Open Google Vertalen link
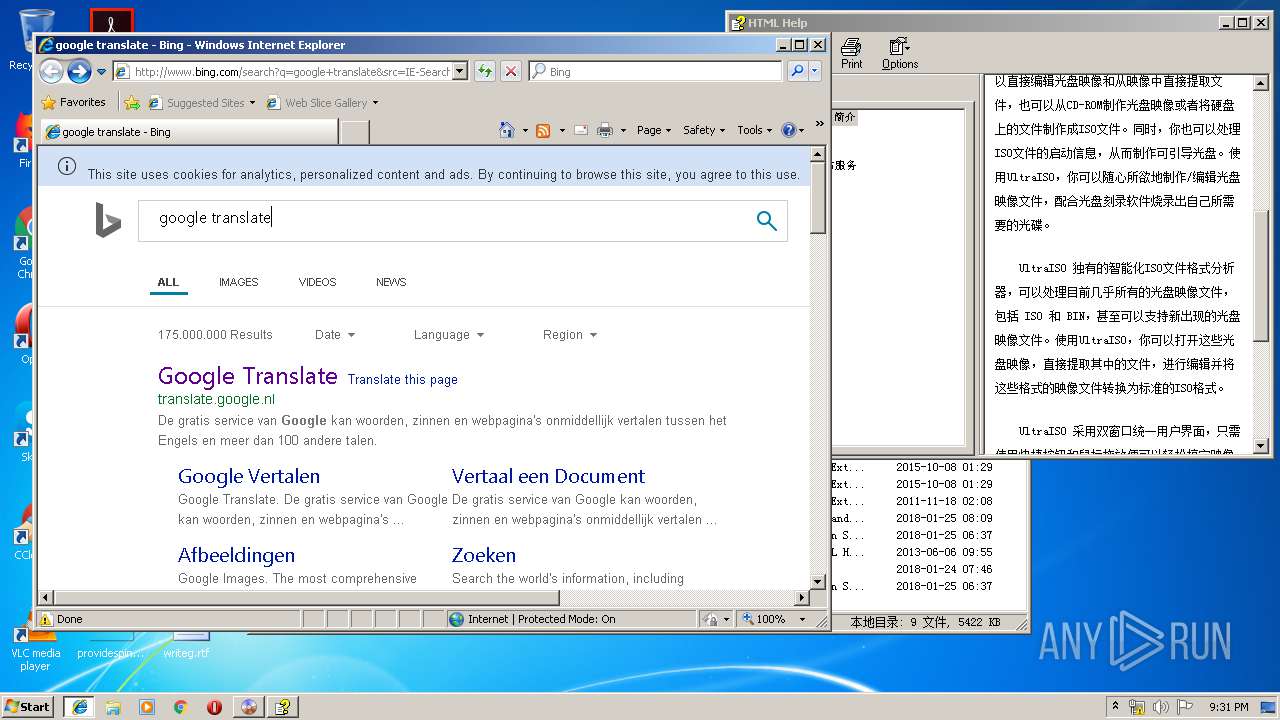 (249, 477)
